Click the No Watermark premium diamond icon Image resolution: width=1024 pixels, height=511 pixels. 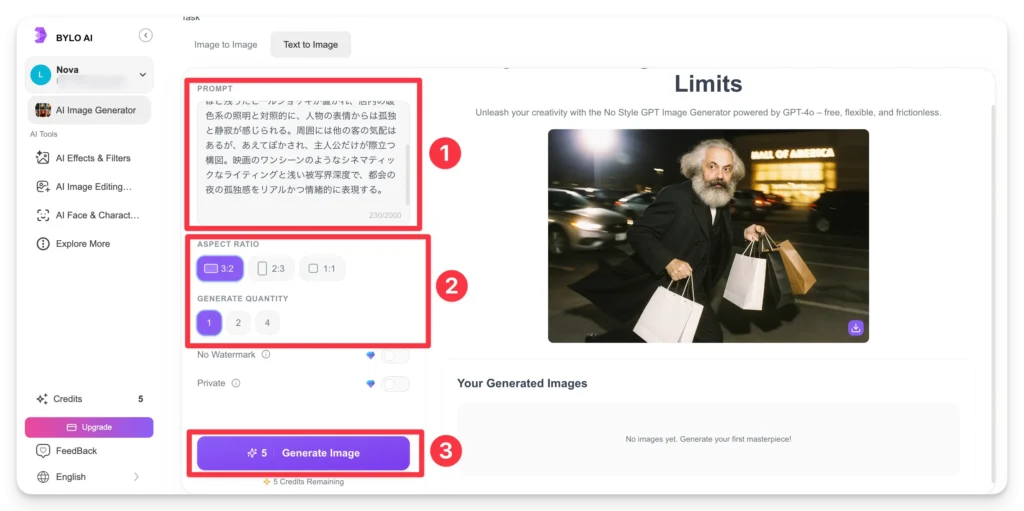point(370,355)
